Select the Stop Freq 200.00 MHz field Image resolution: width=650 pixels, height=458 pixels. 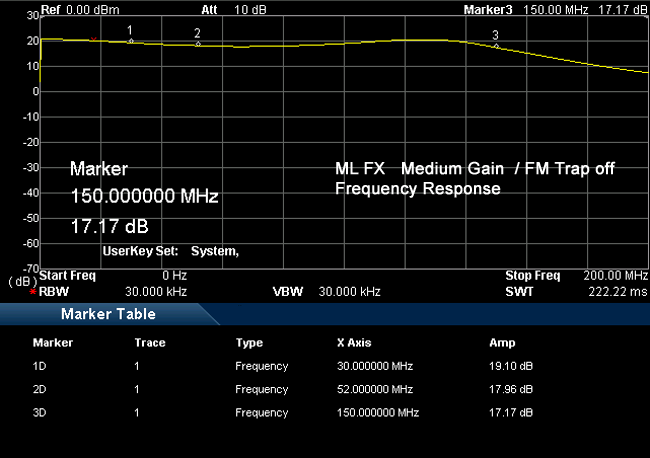pyautogui.click(x=576, y=275)
